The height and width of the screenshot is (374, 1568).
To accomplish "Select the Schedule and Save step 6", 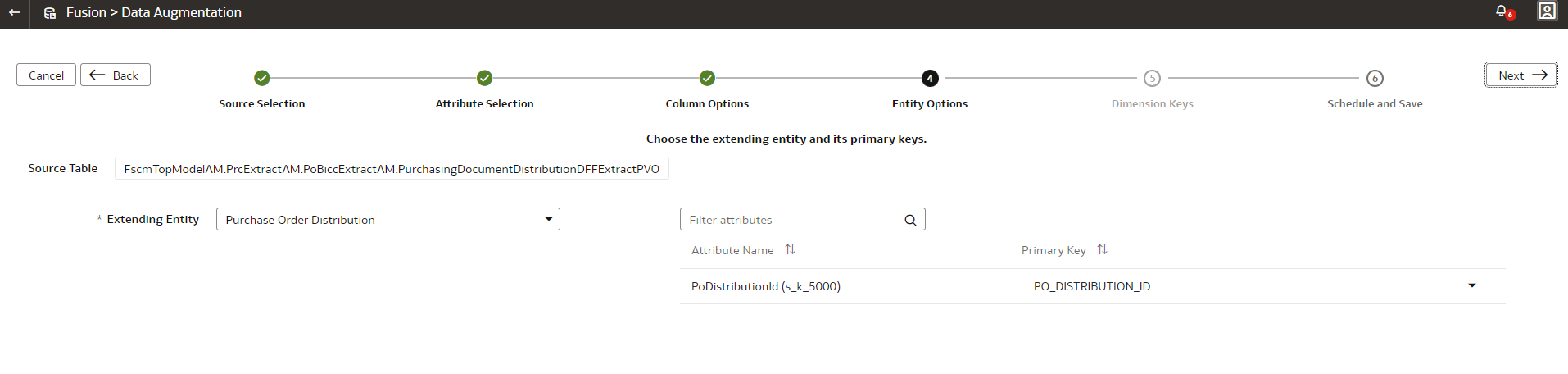I will click(x=1375, y=78).
